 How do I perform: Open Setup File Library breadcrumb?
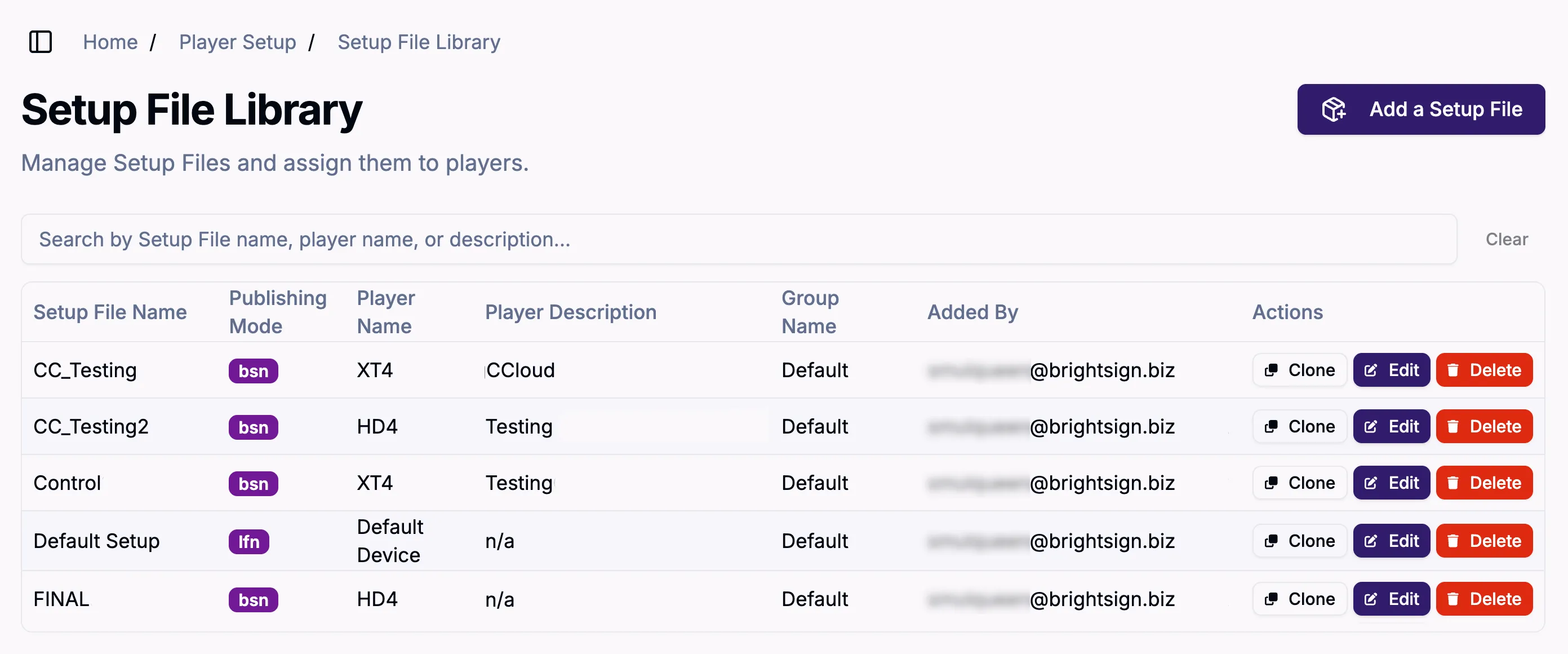pyautogui.click(x=419, y=42)
